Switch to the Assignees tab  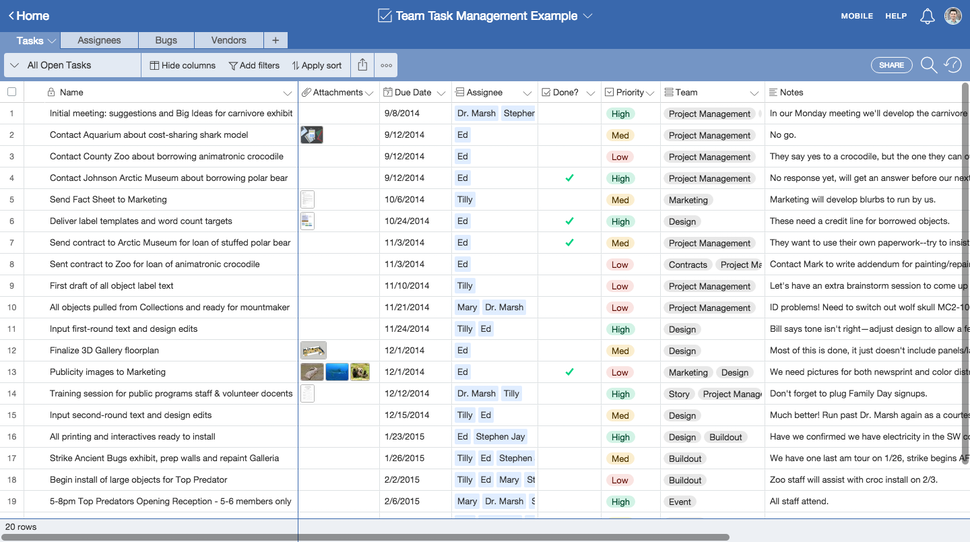(x=99, y=40)
